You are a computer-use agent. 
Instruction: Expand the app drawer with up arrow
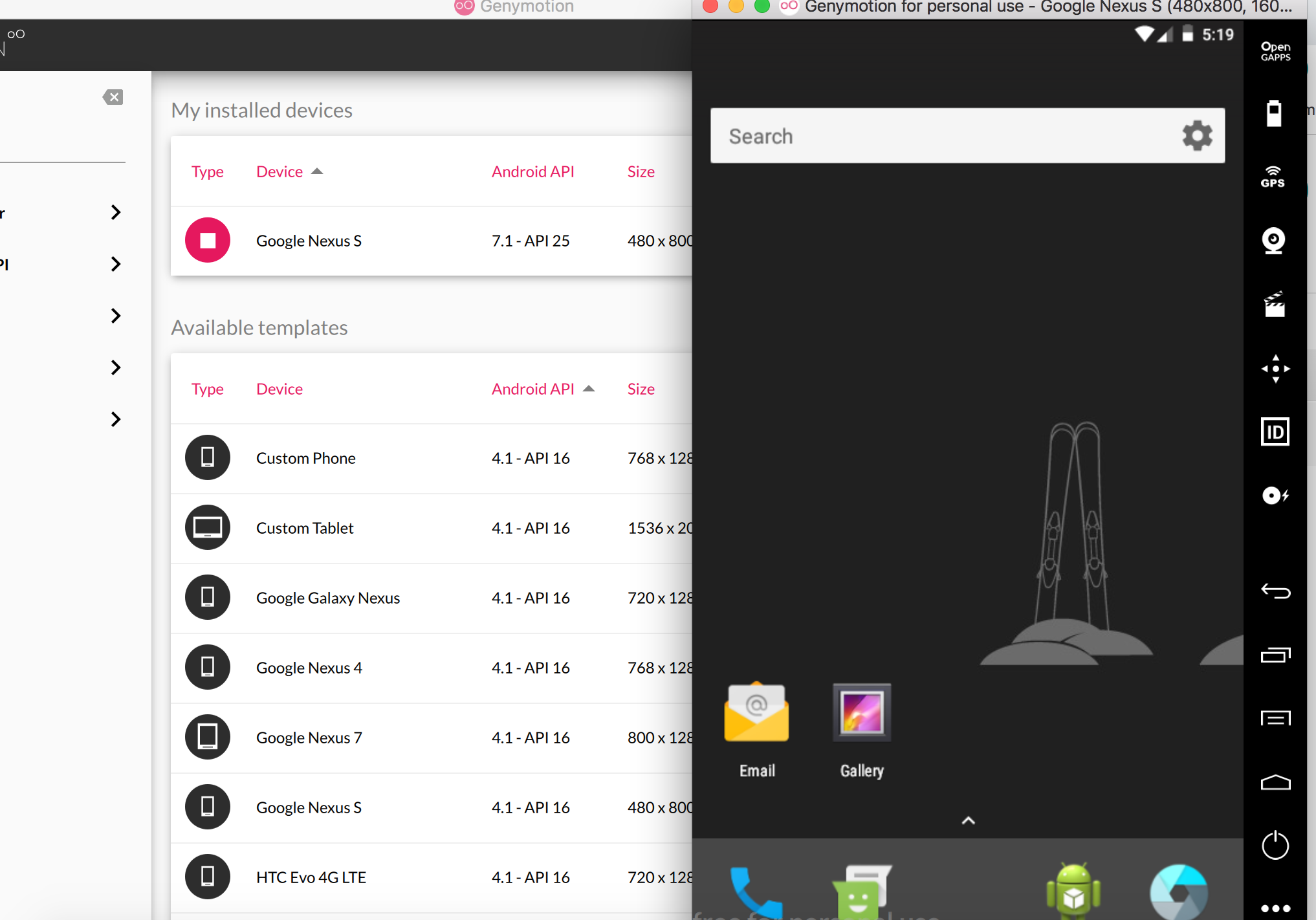(968, 820)
